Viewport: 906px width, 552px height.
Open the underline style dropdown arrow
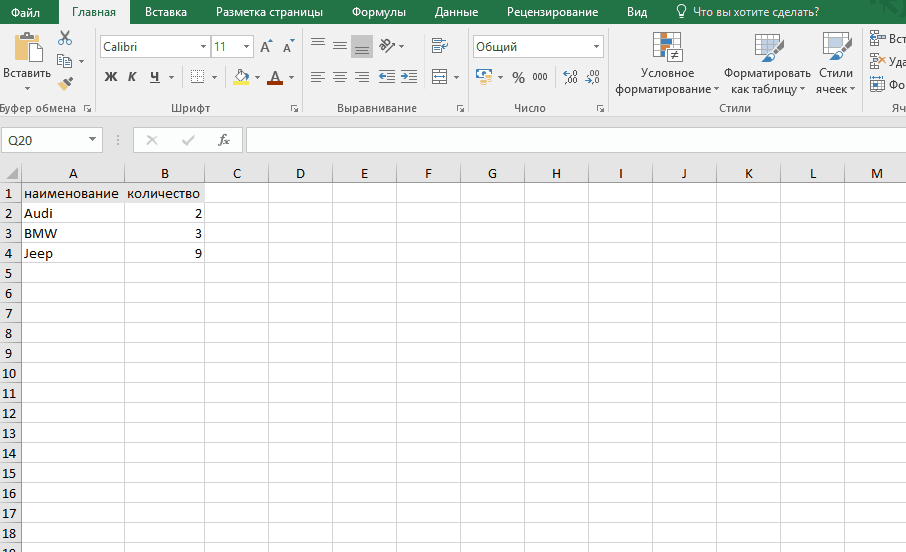171,77
